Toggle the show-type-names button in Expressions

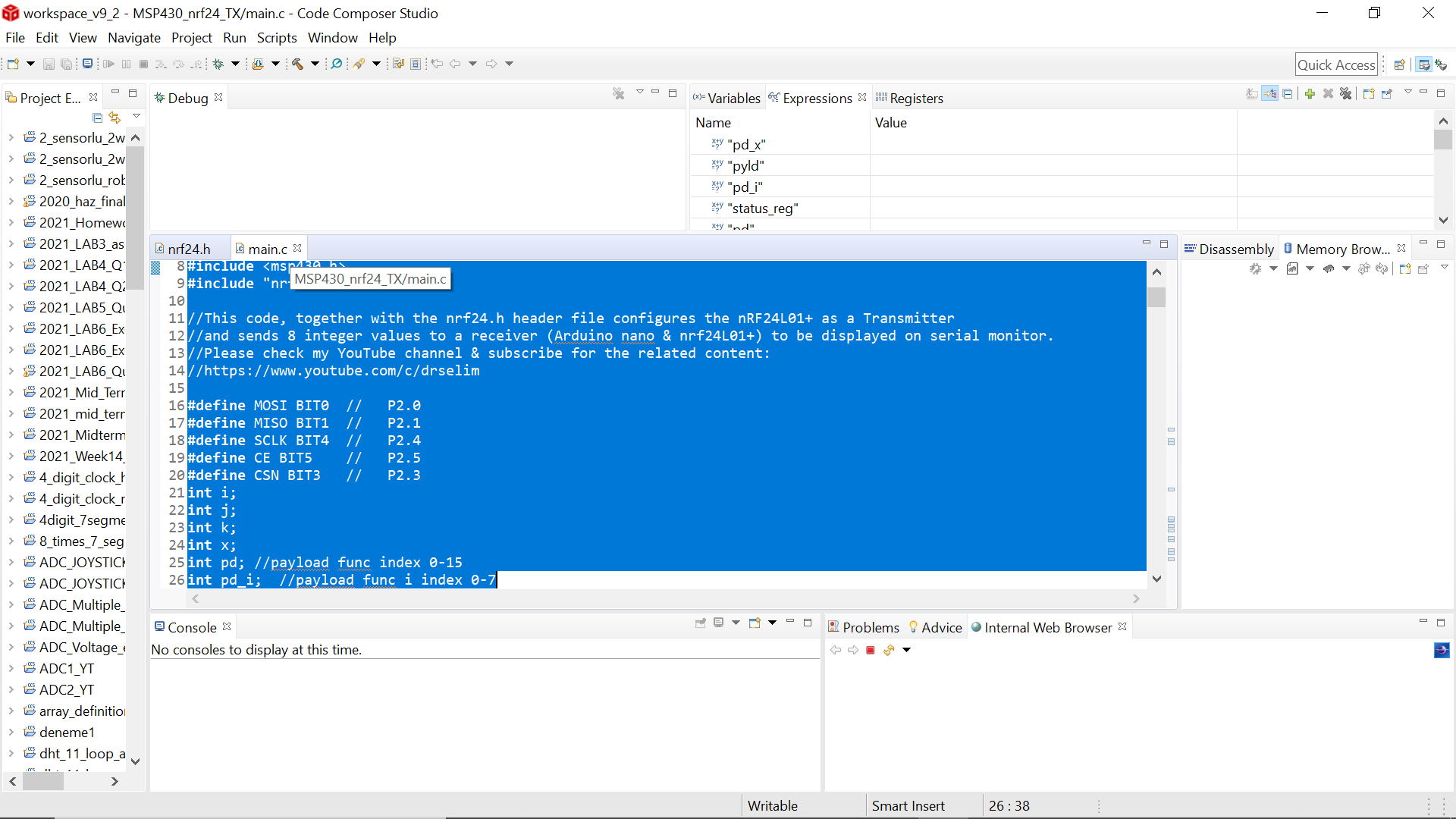(x=1251, y=93)
